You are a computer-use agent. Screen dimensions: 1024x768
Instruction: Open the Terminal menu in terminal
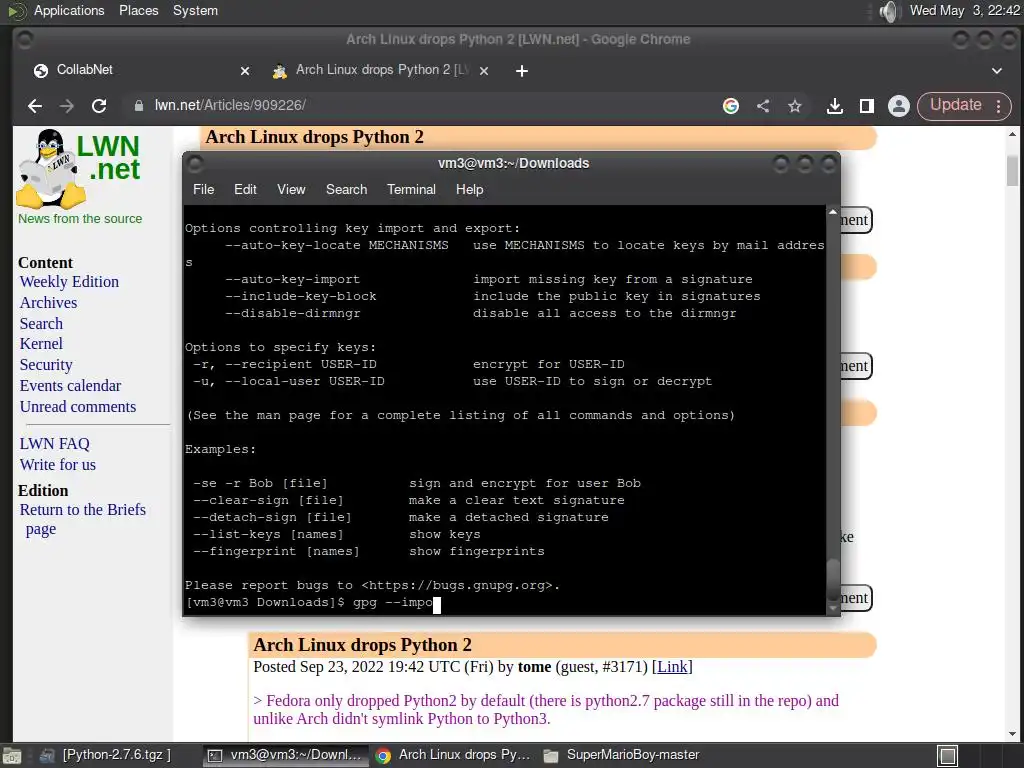pos(411,189)
